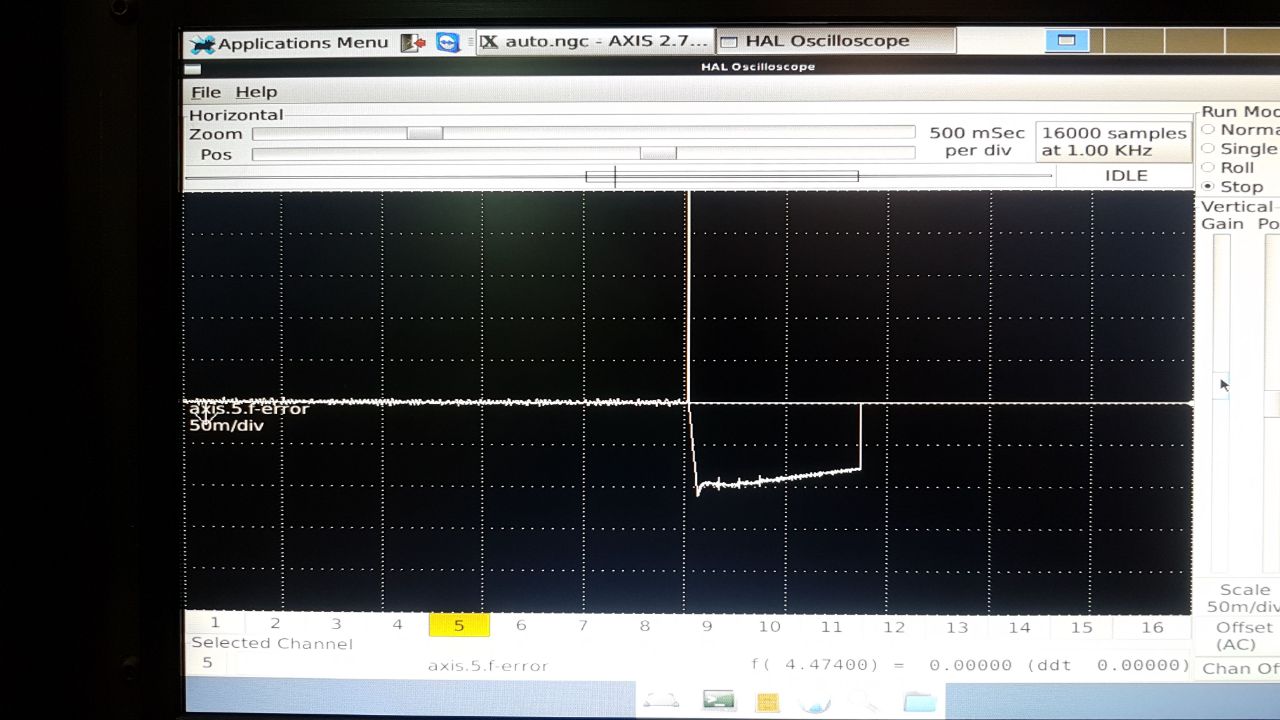
Task: Open the File menu
Action: pyautogui.click(x=206, y=92)
